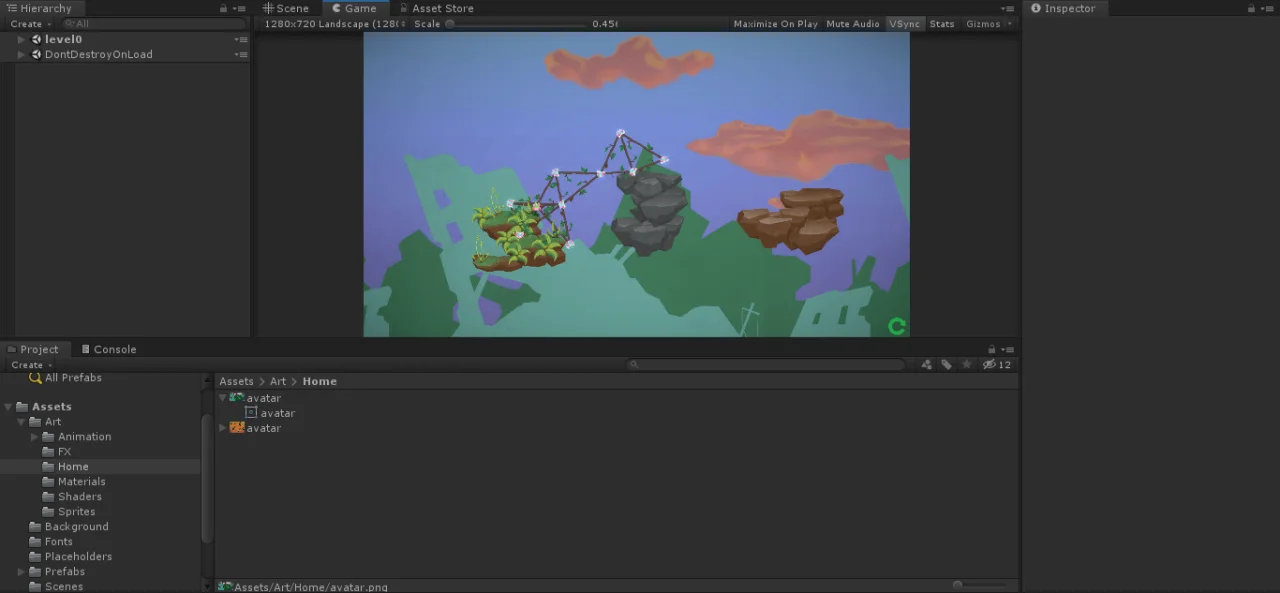Click the Hierarchy search field

point(152,24)
